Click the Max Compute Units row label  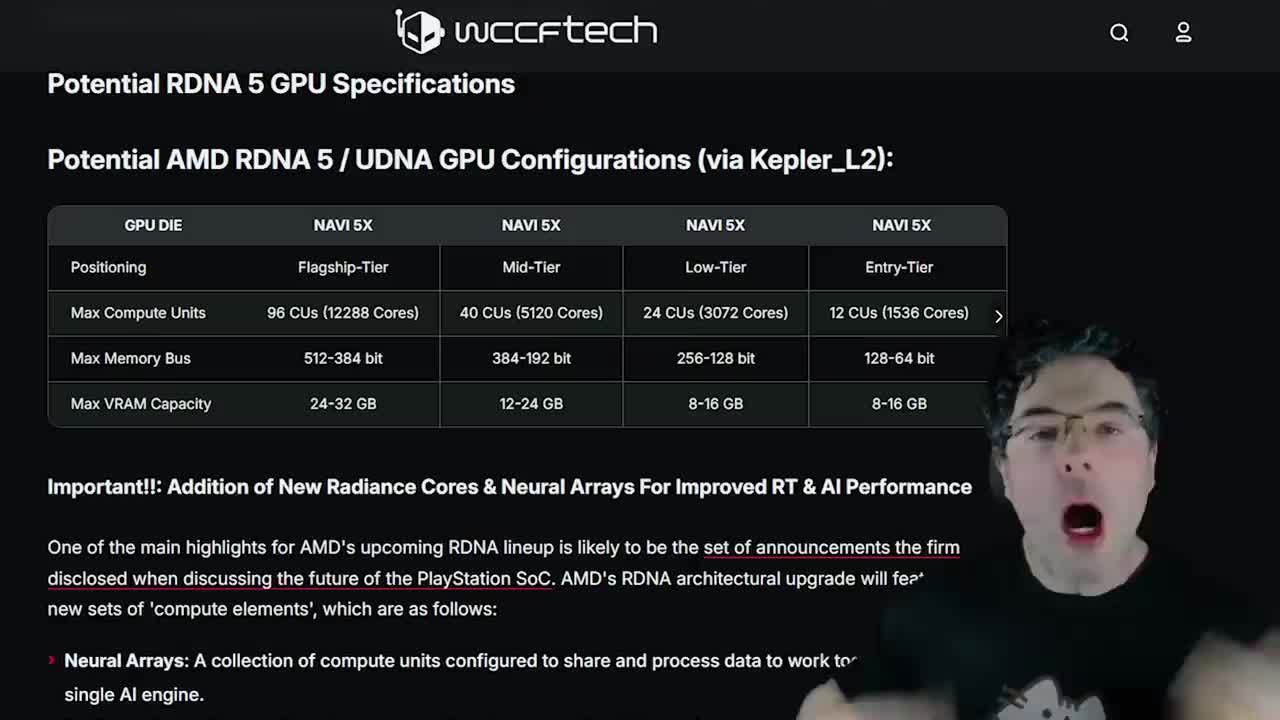137,312
